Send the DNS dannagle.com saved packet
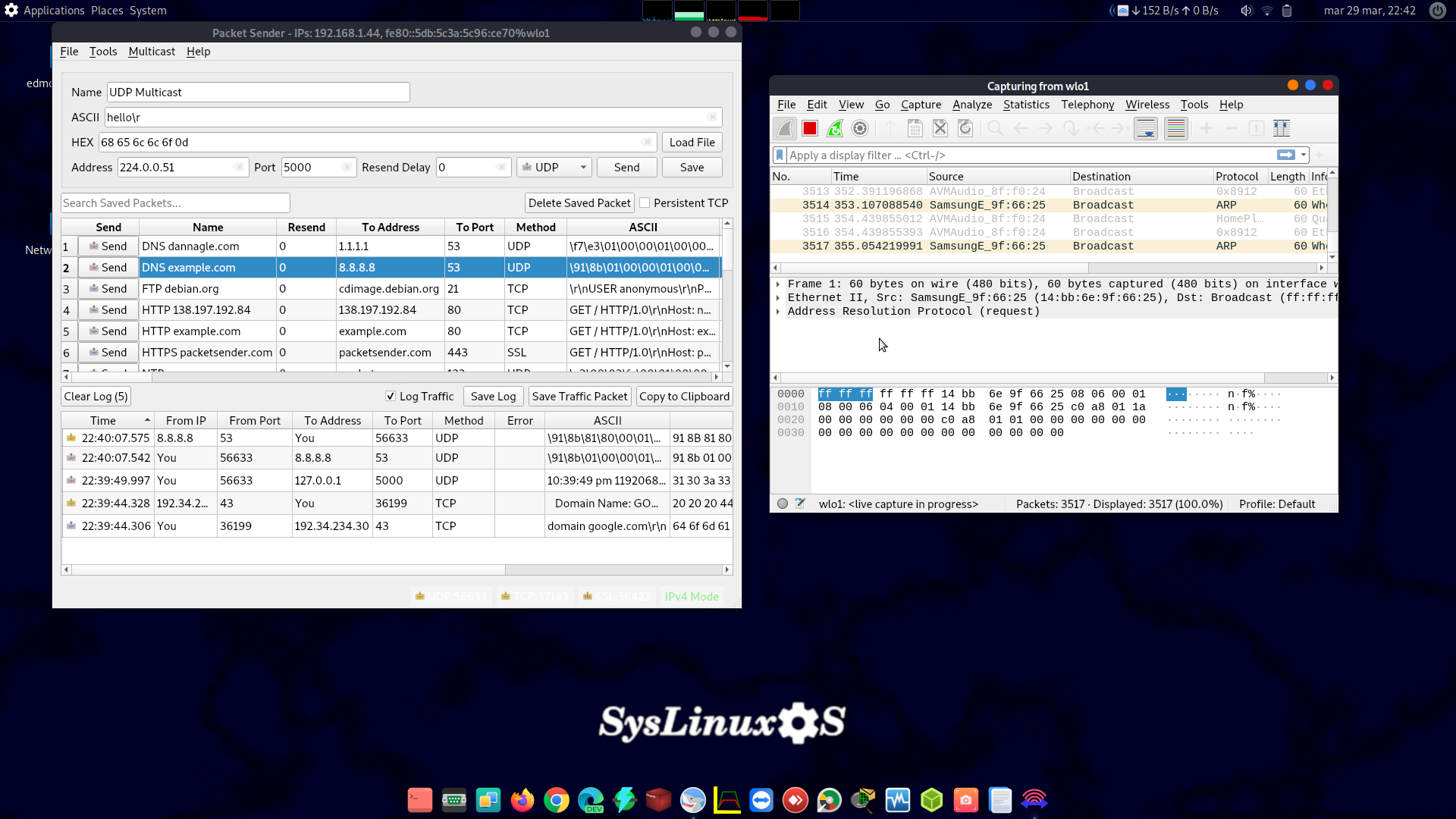 click(108, 246)
